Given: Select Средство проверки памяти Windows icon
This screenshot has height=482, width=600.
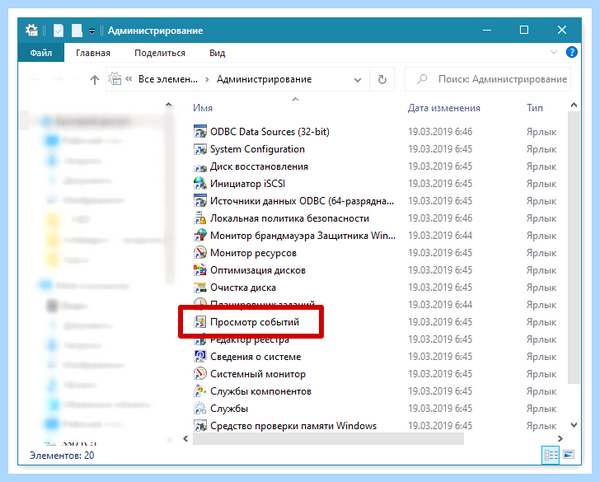Looking at the screenshot, I should (x=200, y=426).
